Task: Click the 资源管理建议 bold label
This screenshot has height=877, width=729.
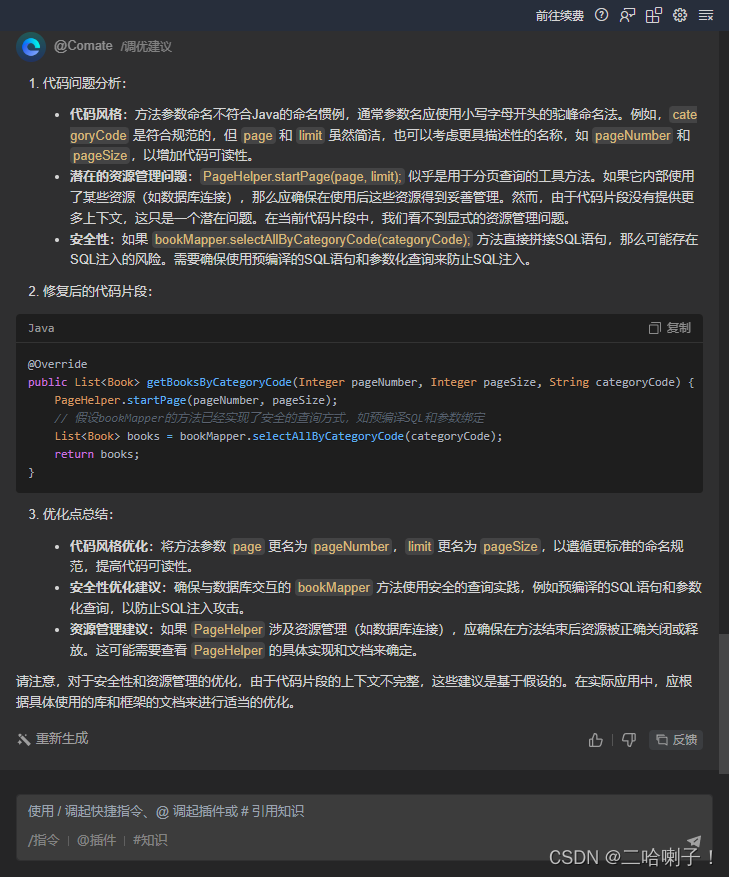Action: (x=111, y=629)
